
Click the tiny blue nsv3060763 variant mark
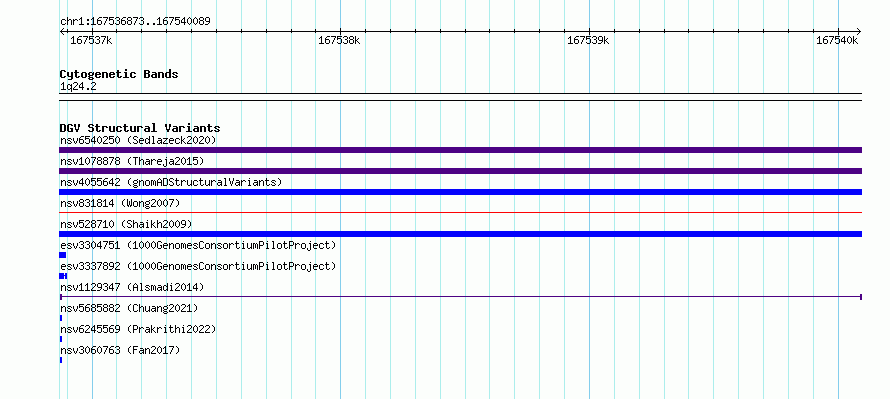tap(61, 360)
